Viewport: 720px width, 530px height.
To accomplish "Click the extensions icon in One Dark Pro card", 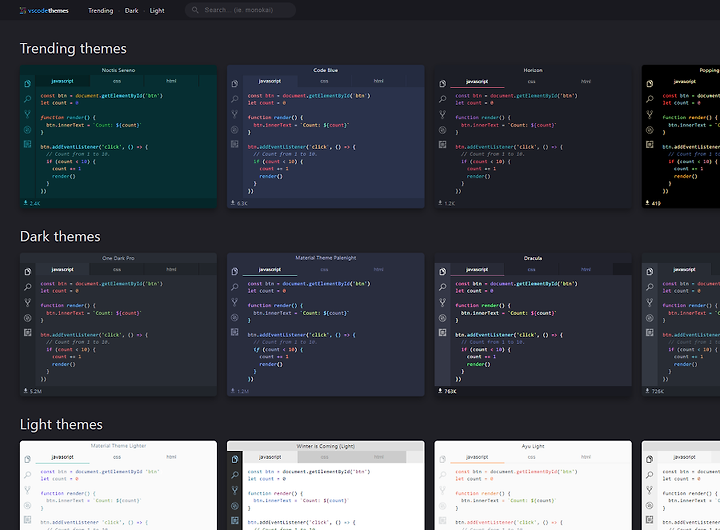I will click(x=28, y=332).
